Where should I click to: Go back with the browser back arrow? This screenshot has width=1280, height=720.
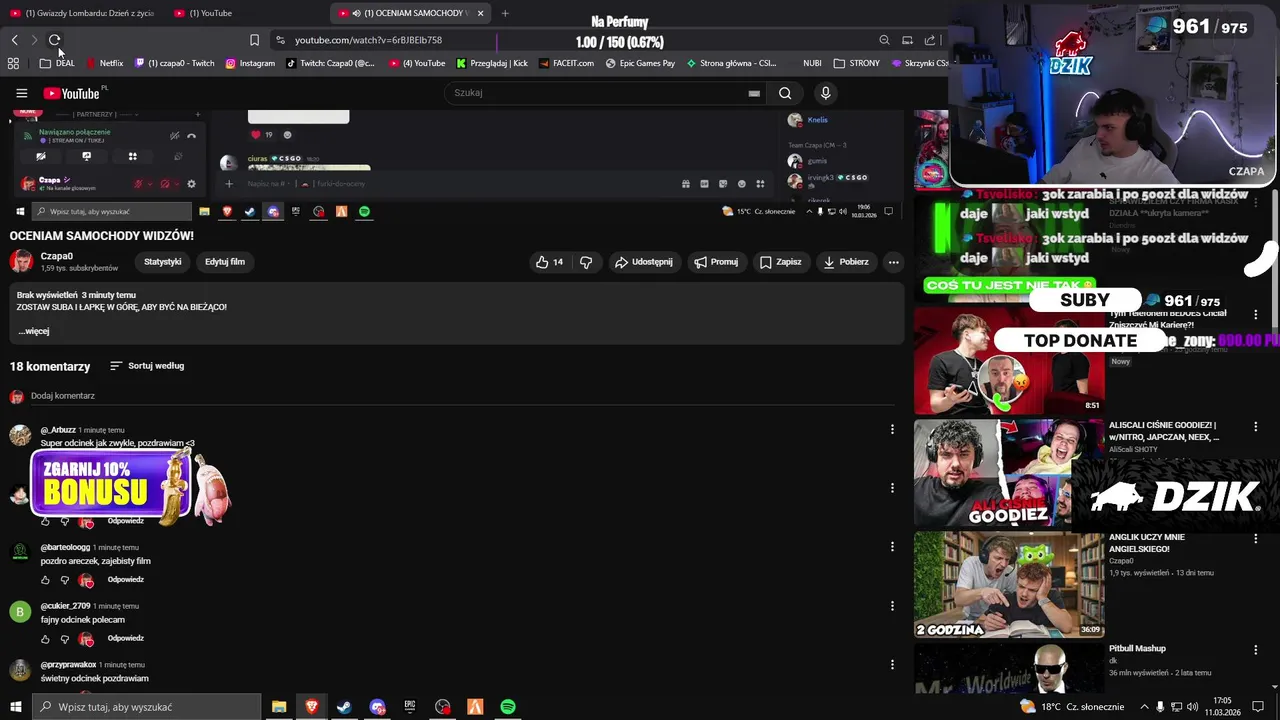point(14,40)
